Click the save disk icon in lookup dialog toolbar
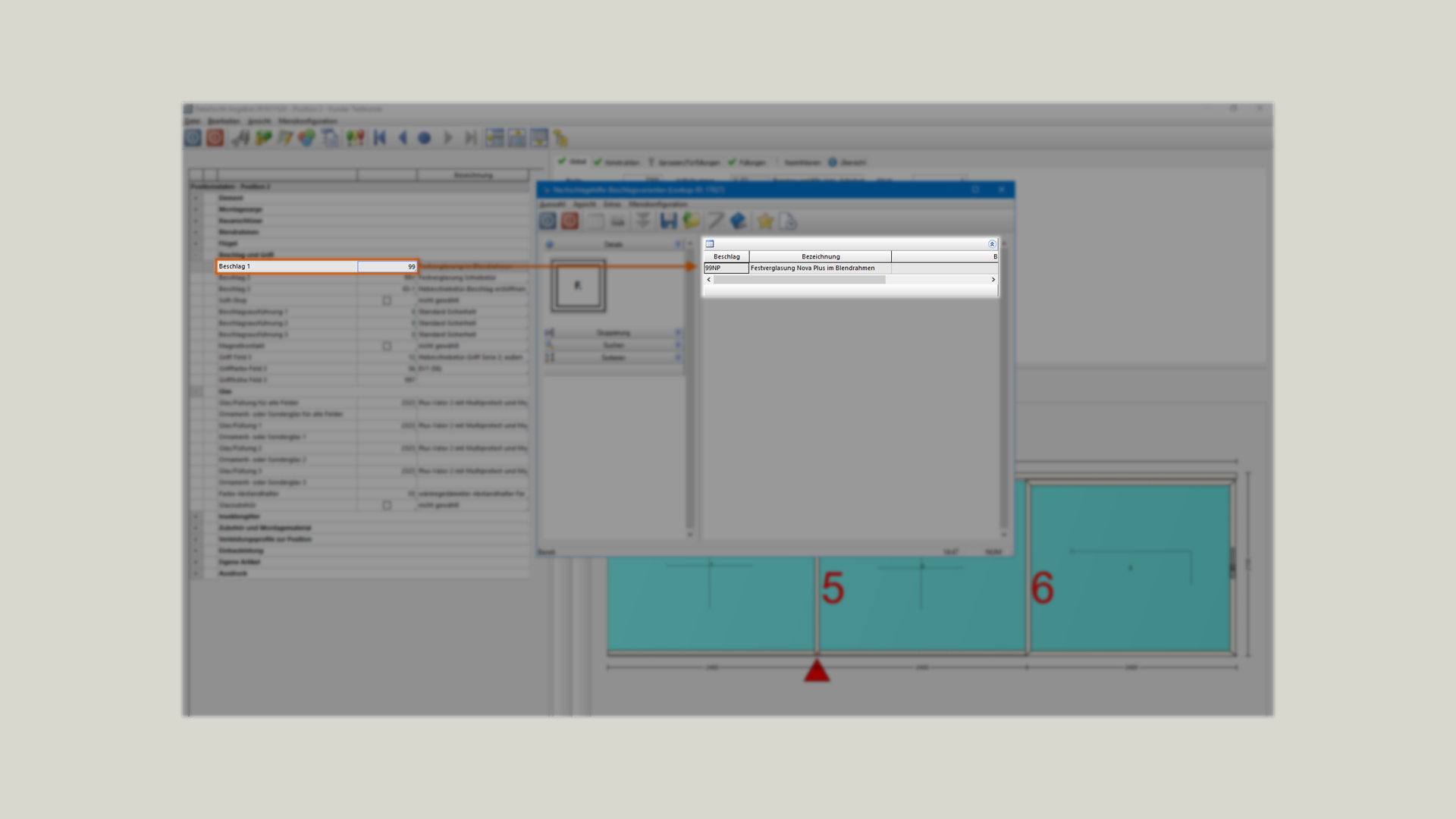This screenshot has width=1456, height=819. point(668,221)
